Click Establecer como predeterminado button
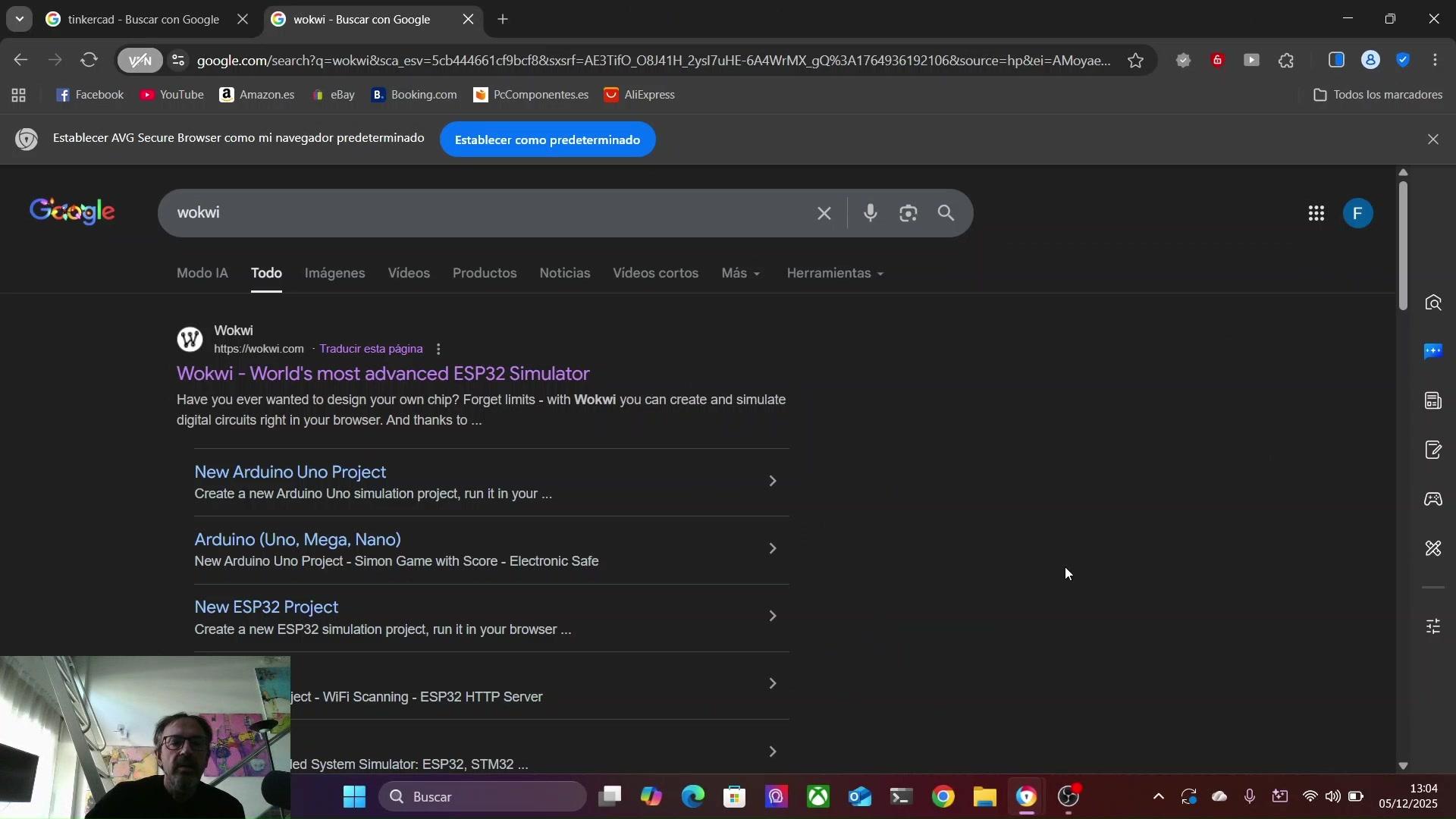Screen dimensions: 1456x819 pyautogui.click(x=547, y=140)
